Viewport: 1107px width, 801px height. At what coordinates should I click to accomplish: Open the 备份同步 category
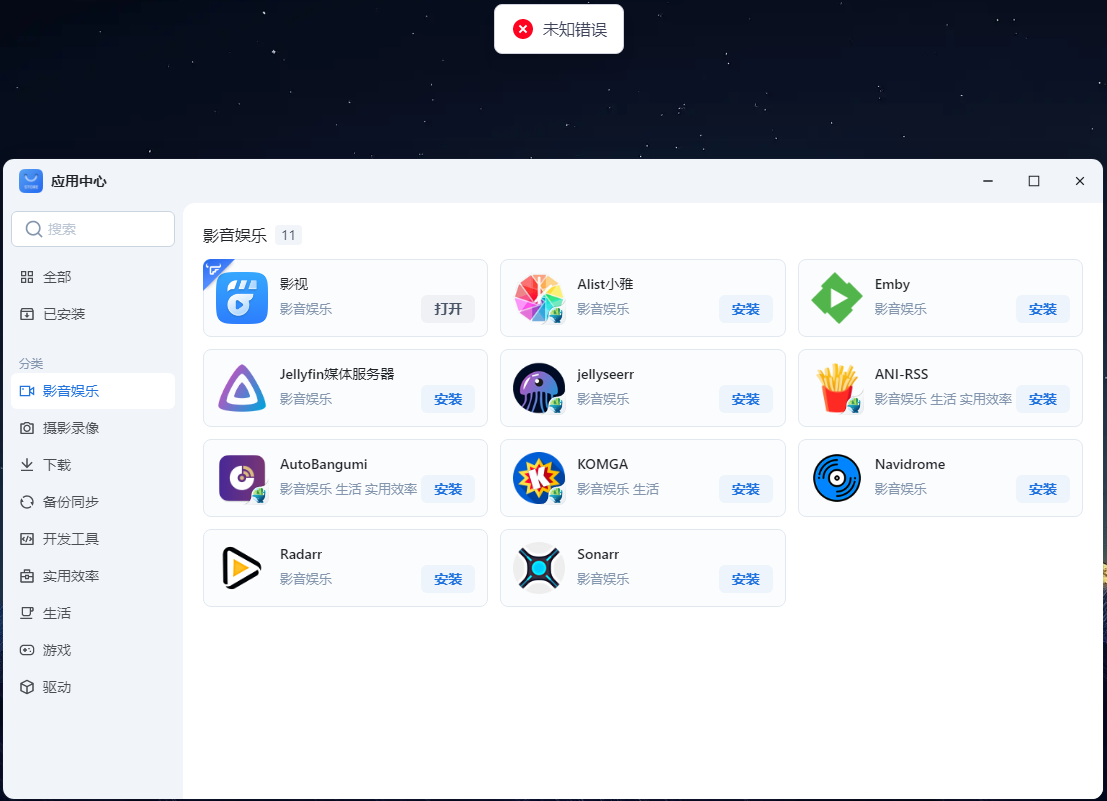pos(93,502)
